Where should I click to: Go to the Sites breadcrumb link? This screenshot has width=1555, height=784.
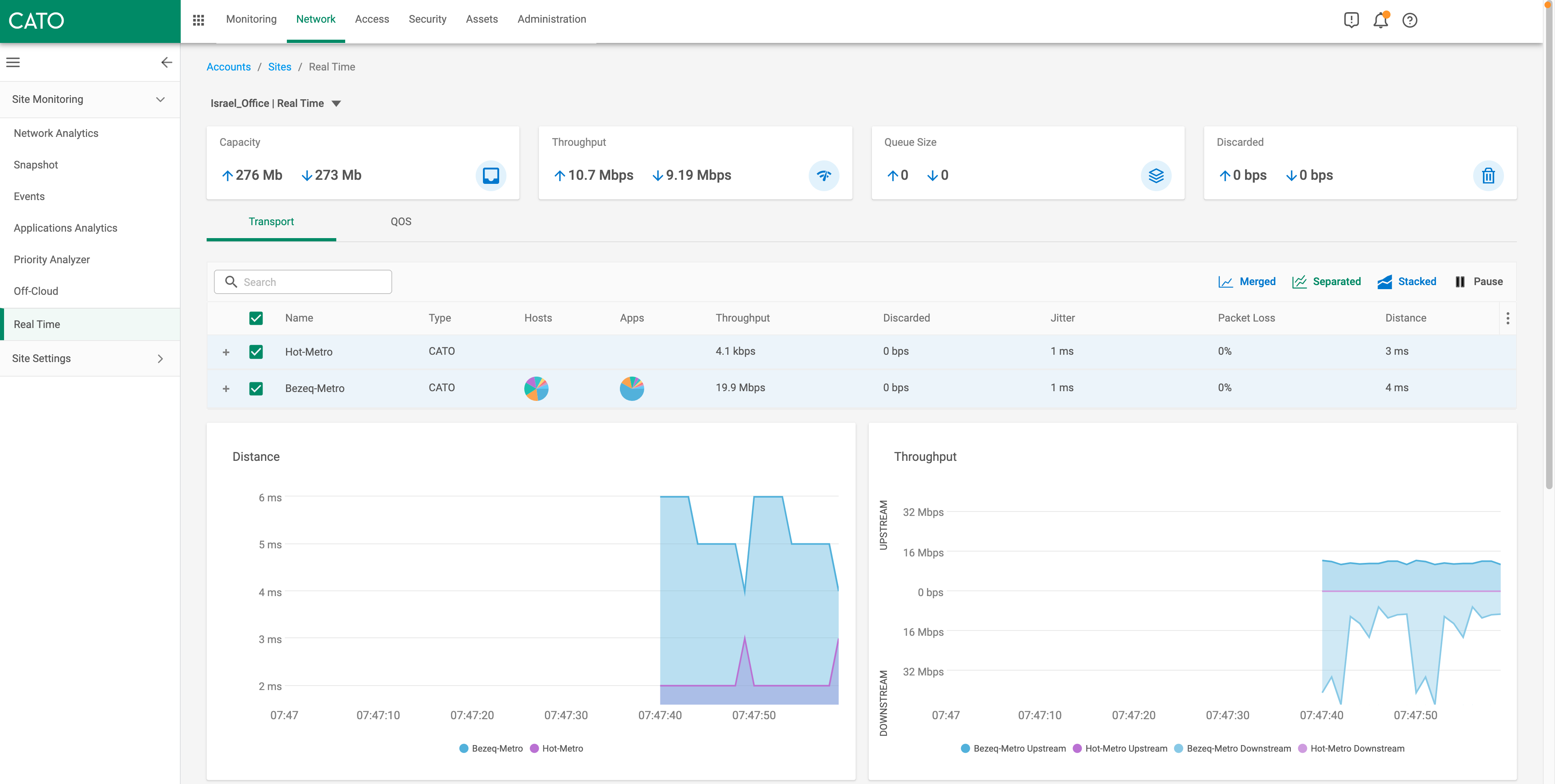pos(279,67)
